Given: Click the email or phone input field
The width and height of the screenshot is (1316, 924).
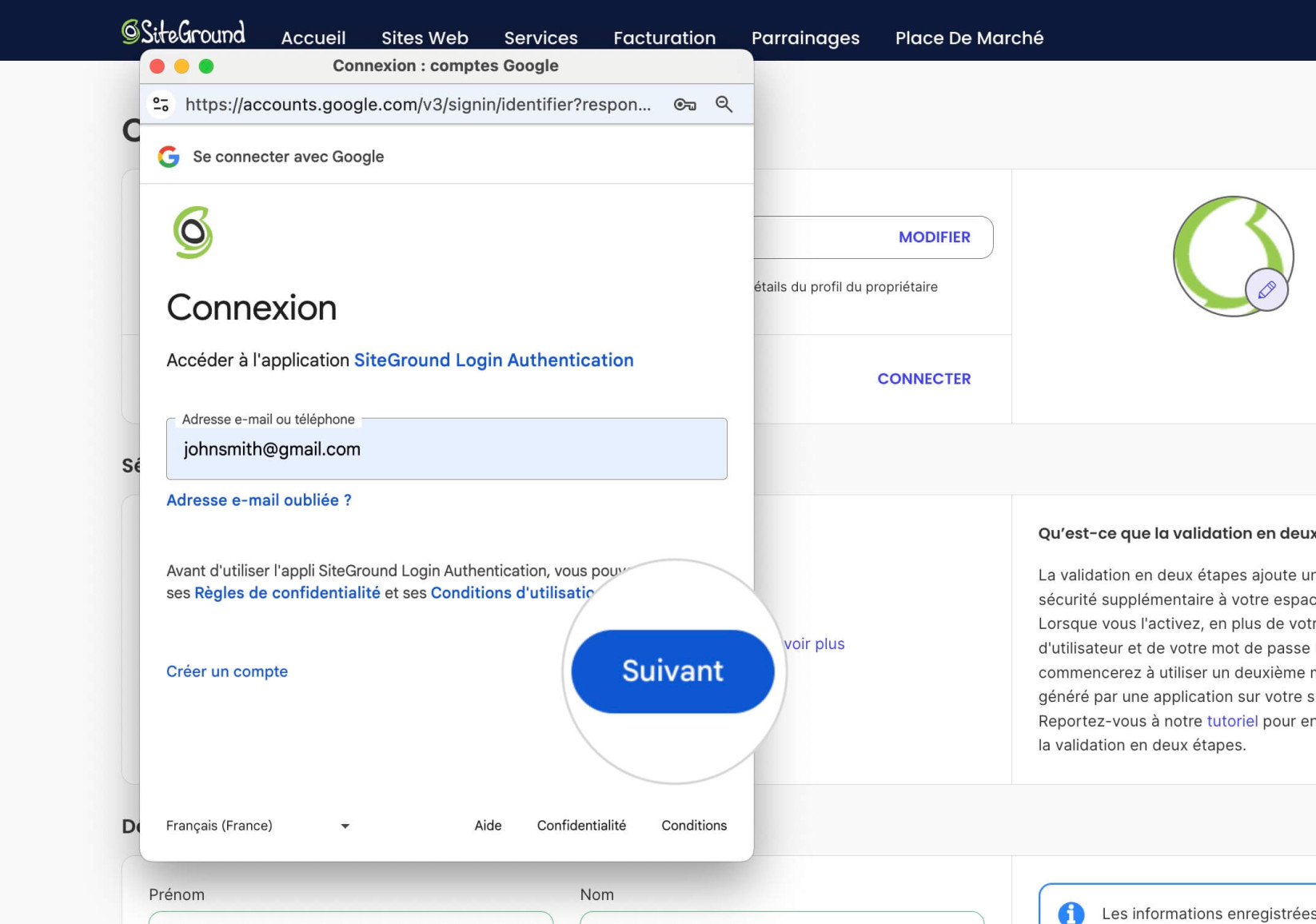Looking at the screenshot, I should [x=446, y=448].
